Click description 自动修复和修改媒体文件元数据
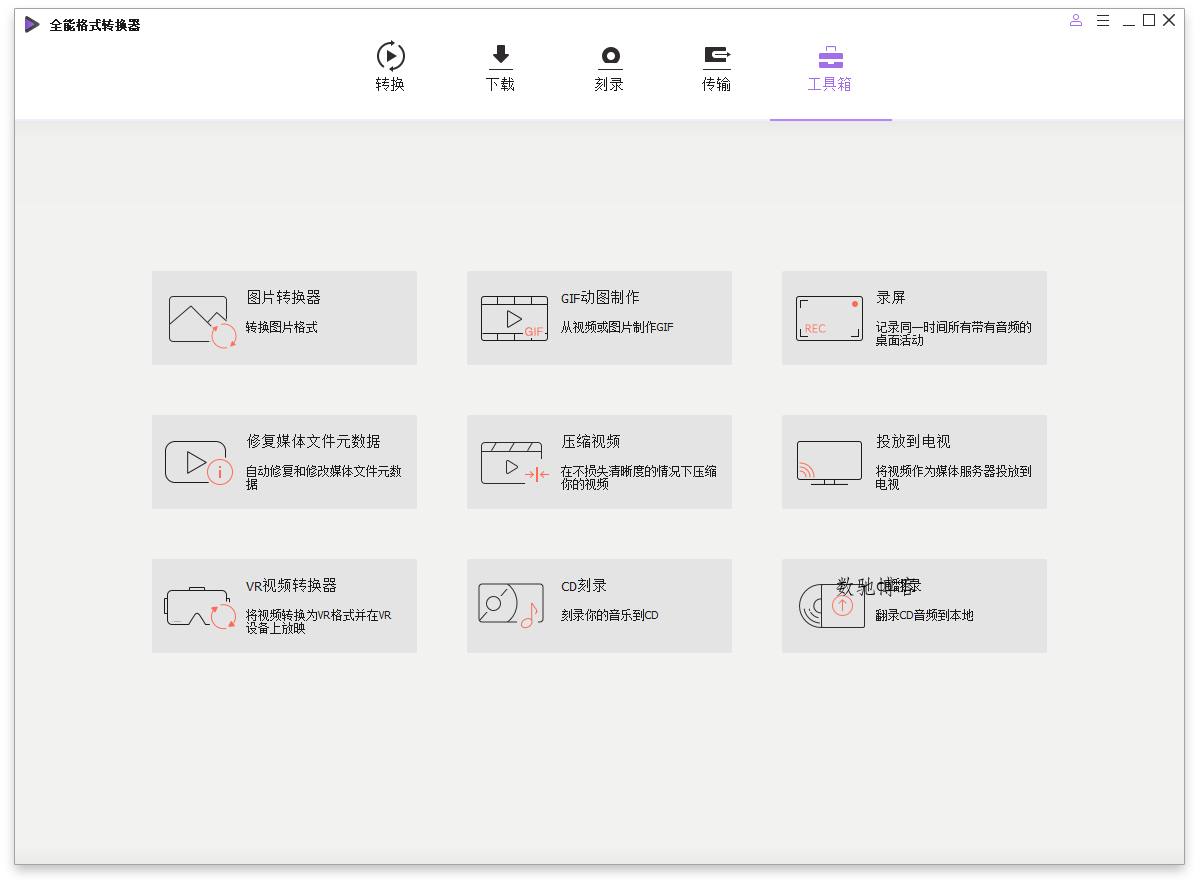 point(323,477)
